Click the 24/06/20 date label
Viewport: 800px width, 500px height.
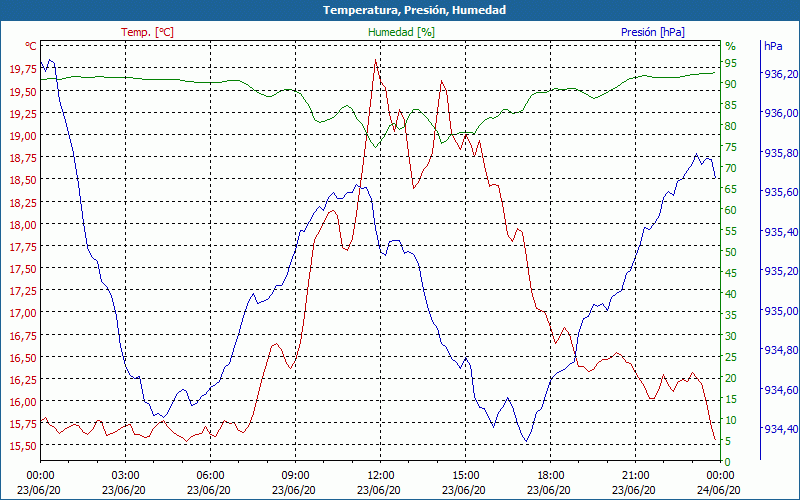[x=718, y=490]
